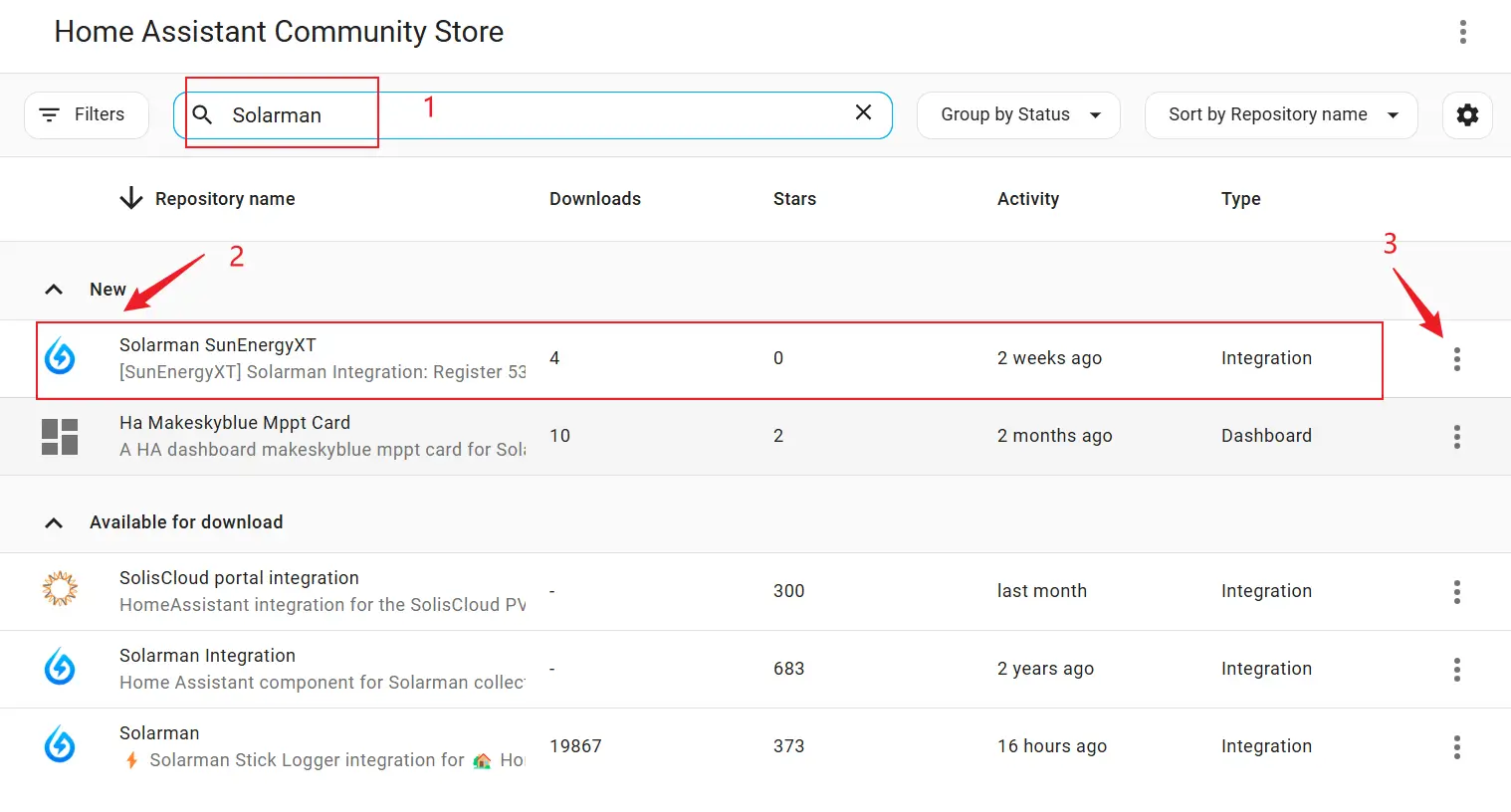Click the Ha Makeskyblue dashboard grid icon
Screen dimensions: 1511x812
tap(60, 437)
